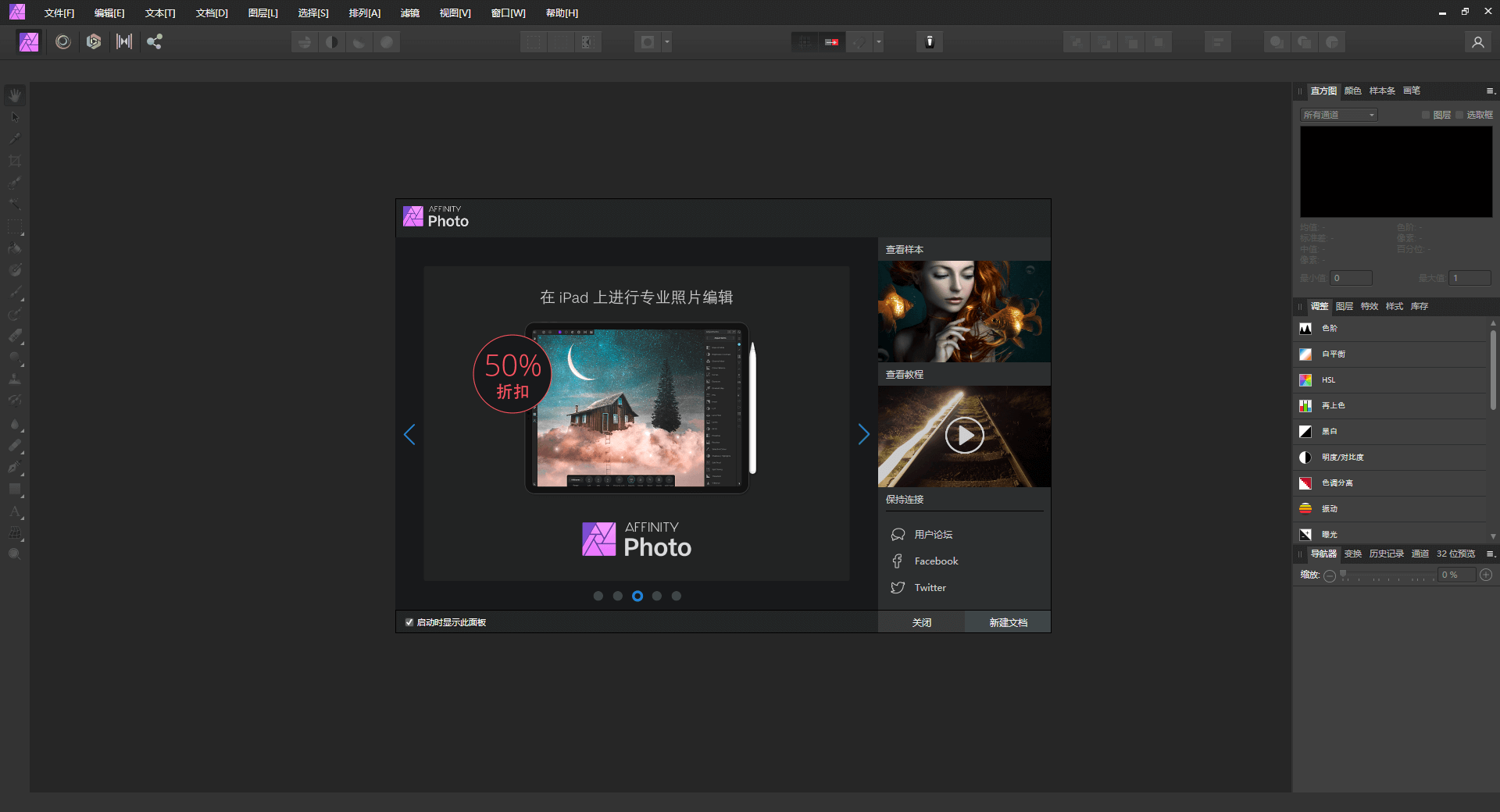1500x812 pixels.
Task: Select the Move tool arrow
Action: pos(15,117)
